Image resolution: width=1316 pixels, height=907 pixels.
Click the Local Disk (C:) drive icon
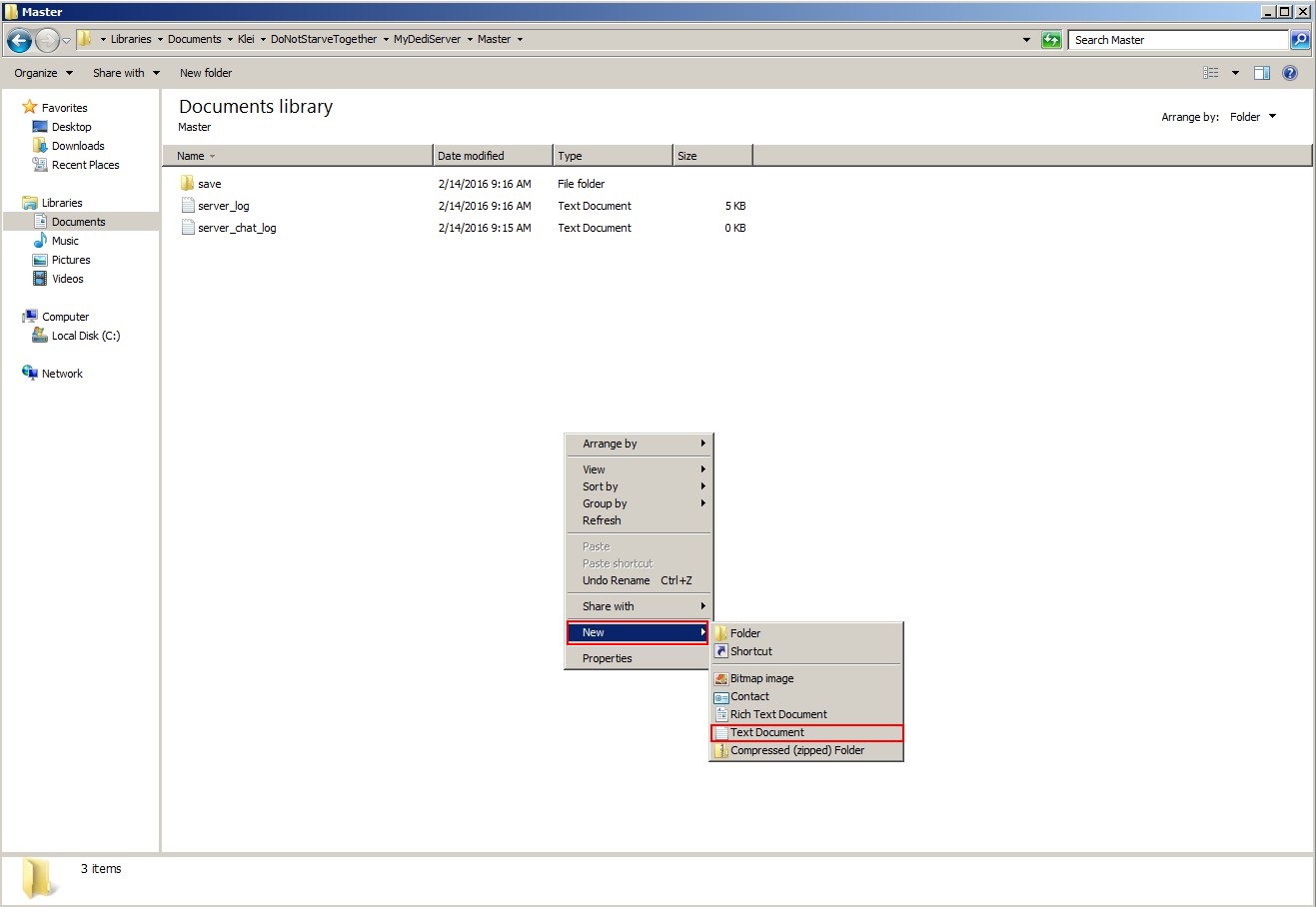pos(40,336)
